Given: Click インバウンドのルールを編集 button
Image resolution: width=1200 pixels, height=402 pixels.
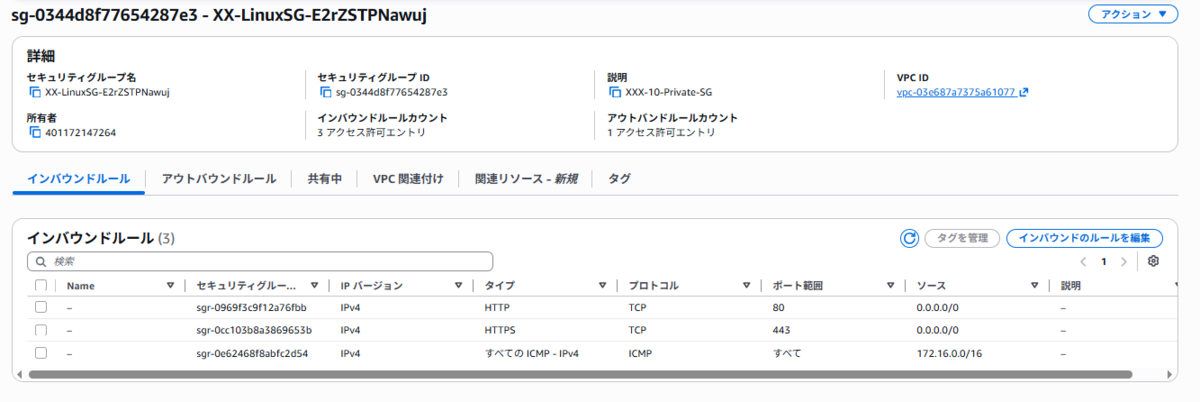Looking at the screenshot, I should pos(1085,238).
